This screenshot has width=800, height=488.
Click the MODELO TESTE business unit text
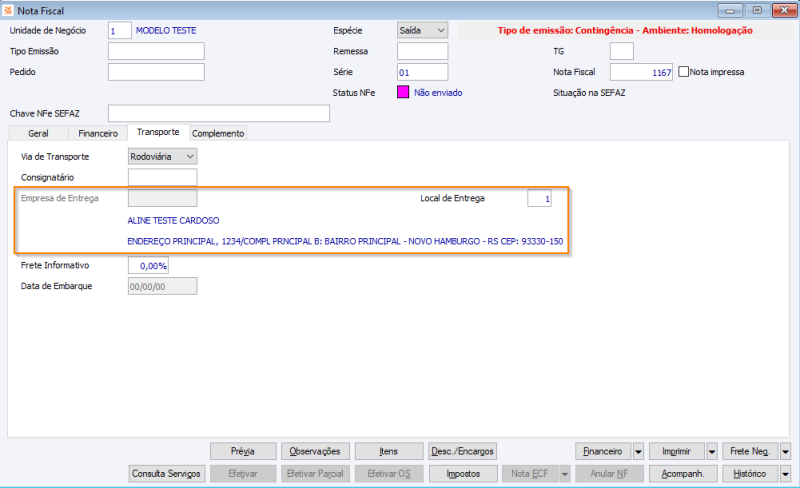click(x=166, y=31)
